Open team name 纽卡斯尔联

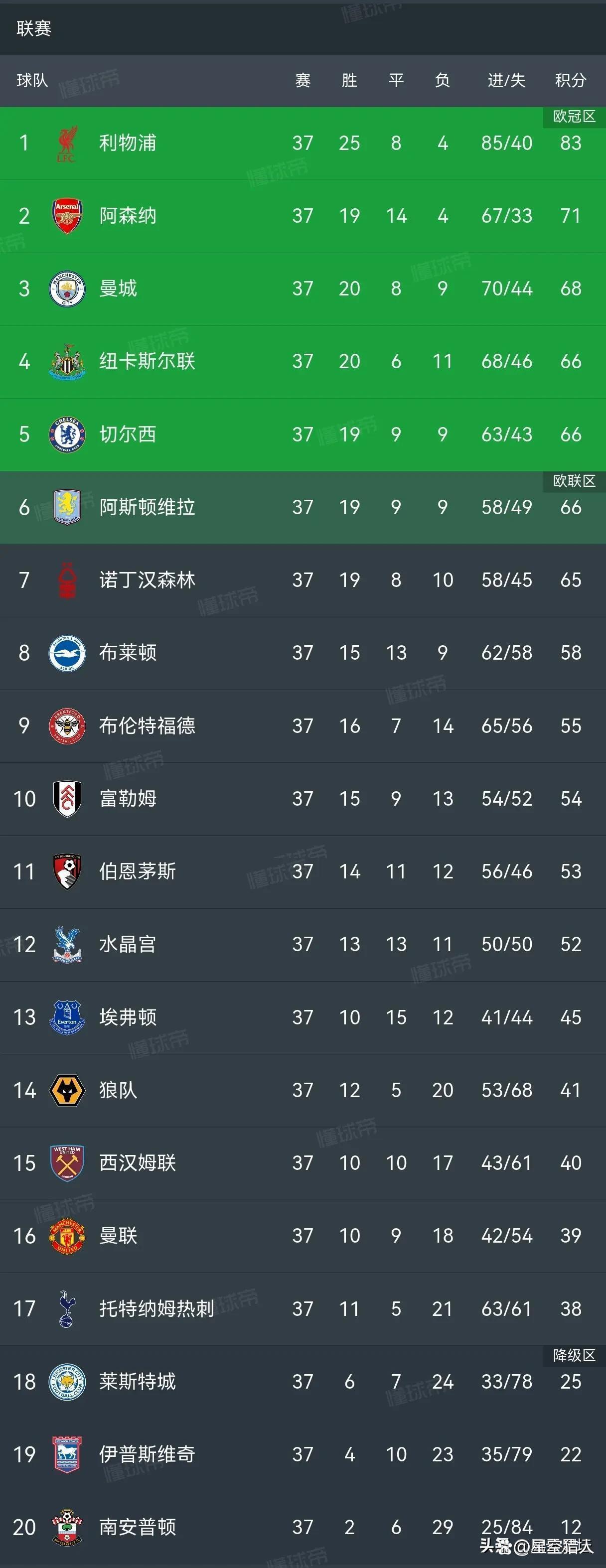pos(147,362)
